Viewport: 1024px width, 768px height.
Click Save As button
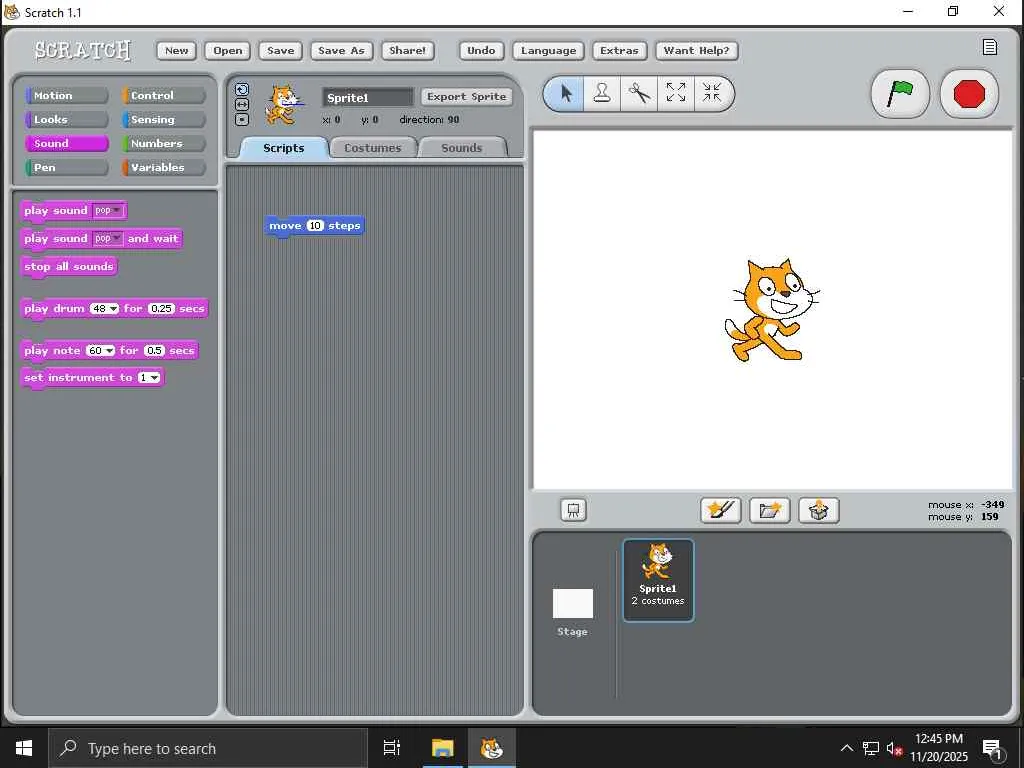coord(341,50)
